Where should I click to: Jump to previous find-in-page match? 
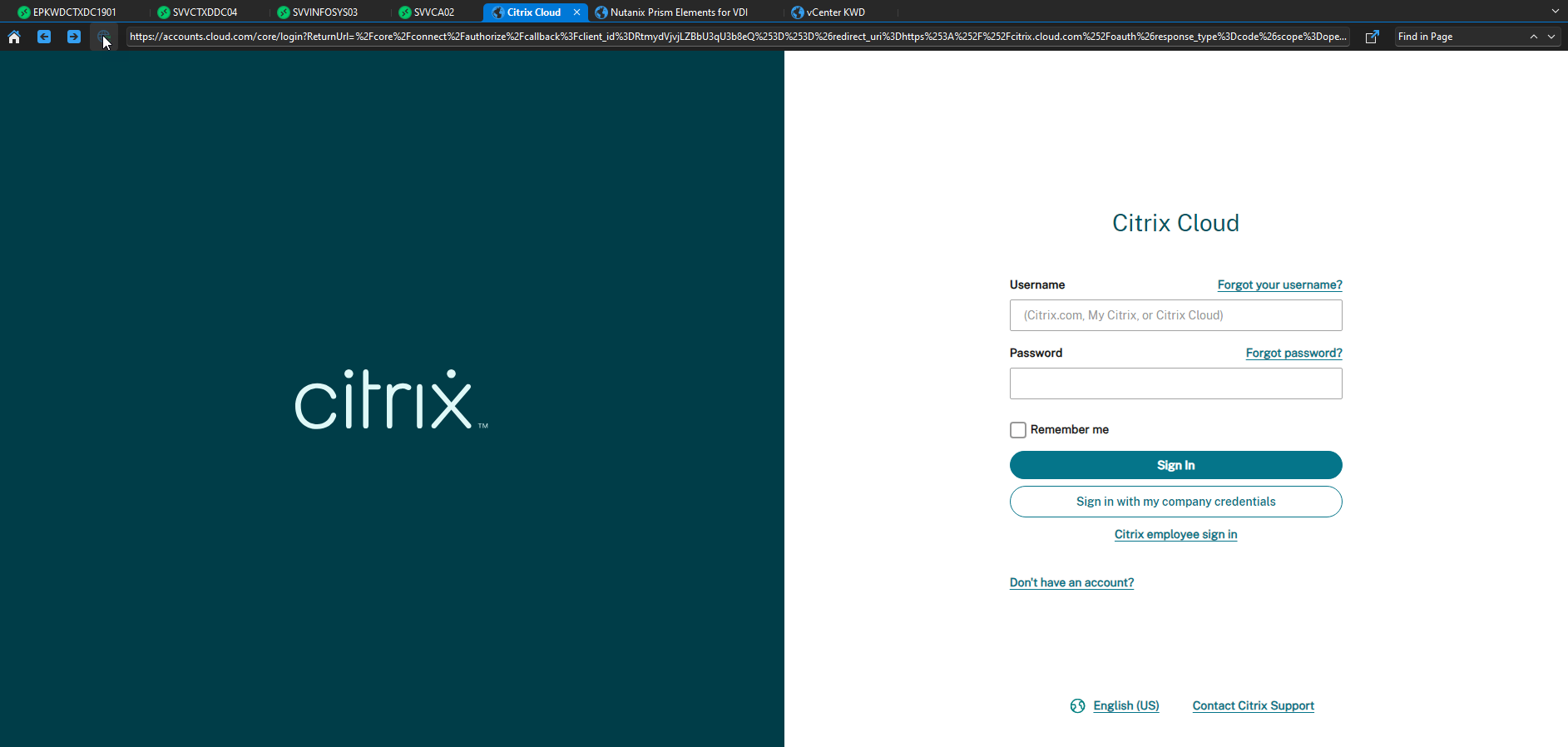(1534, 37)
